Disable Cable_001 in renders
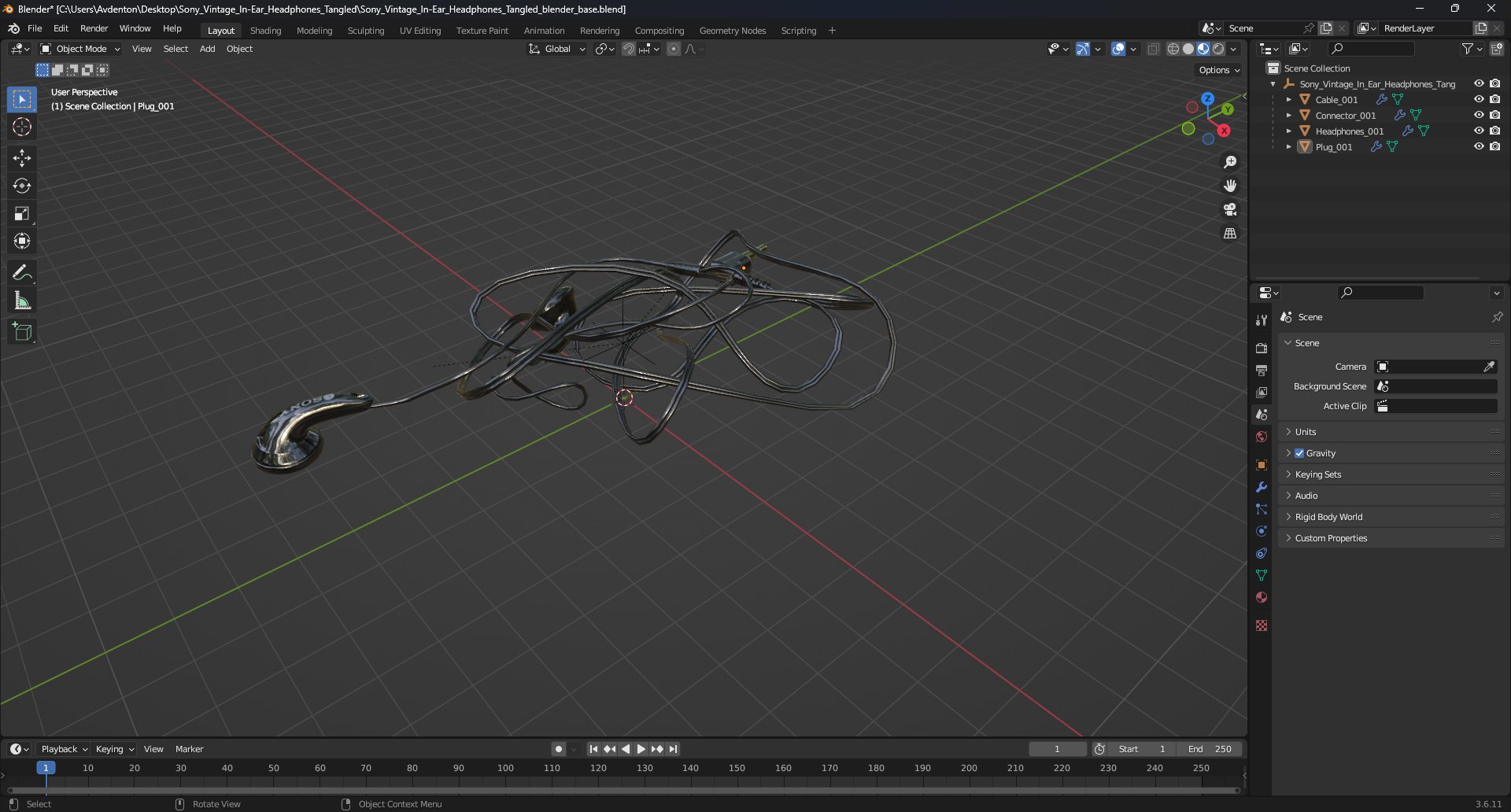The height and width of the screenshot is (812, 1511). point(1494,100)
